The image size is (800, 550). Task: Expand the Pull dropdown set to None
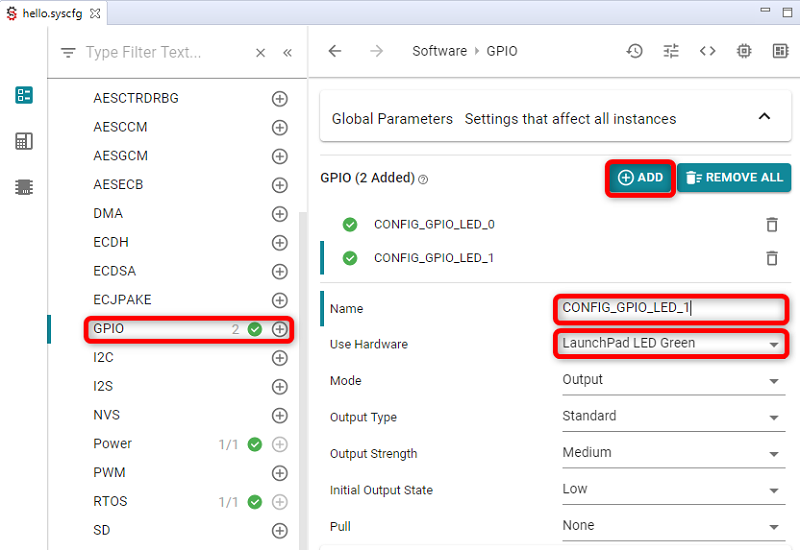670,526
